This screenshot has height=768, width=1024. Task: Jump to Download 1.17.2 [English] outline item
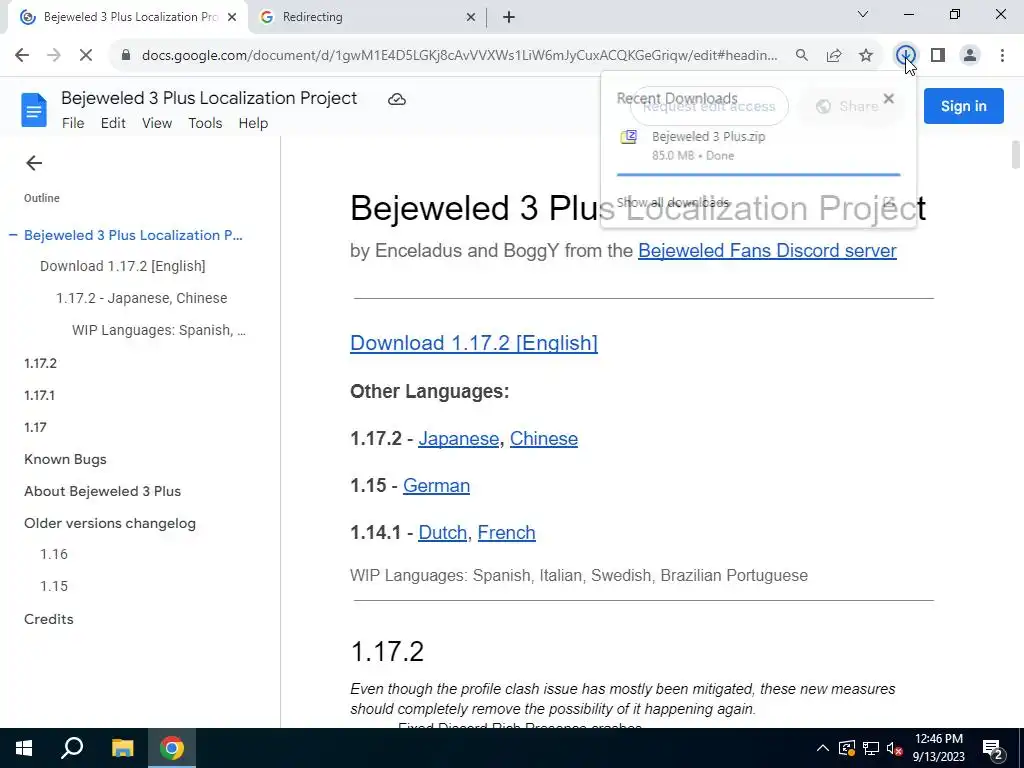(x=123, y=266)
